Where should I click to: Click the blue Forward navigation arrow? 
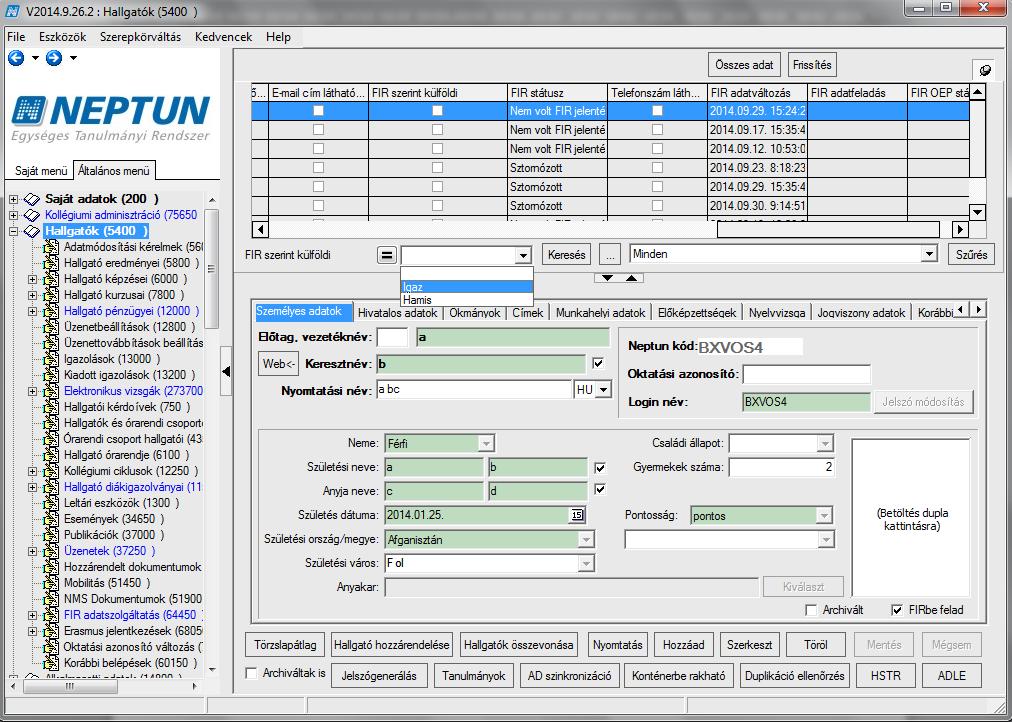[x=54, y=58]
